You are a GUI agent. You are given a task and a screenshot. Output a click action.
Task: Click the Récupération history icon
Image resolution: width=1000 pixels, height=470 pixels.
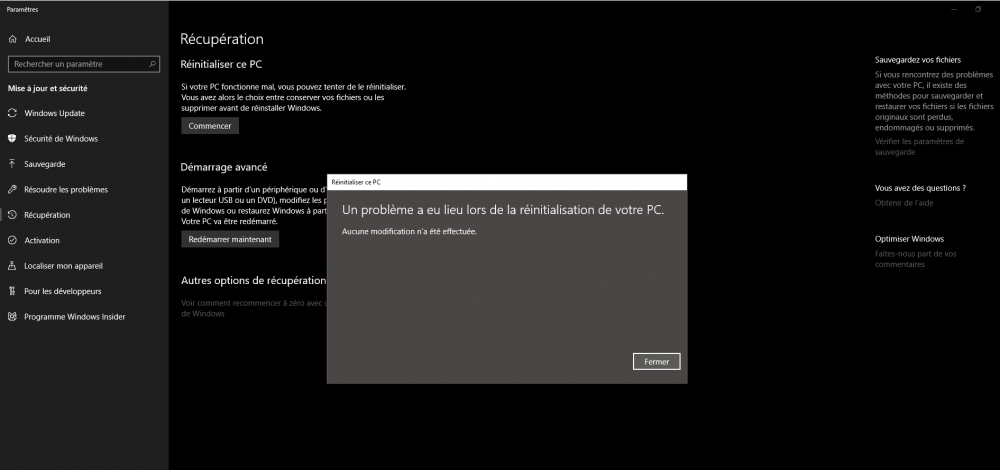pos(11,215)
